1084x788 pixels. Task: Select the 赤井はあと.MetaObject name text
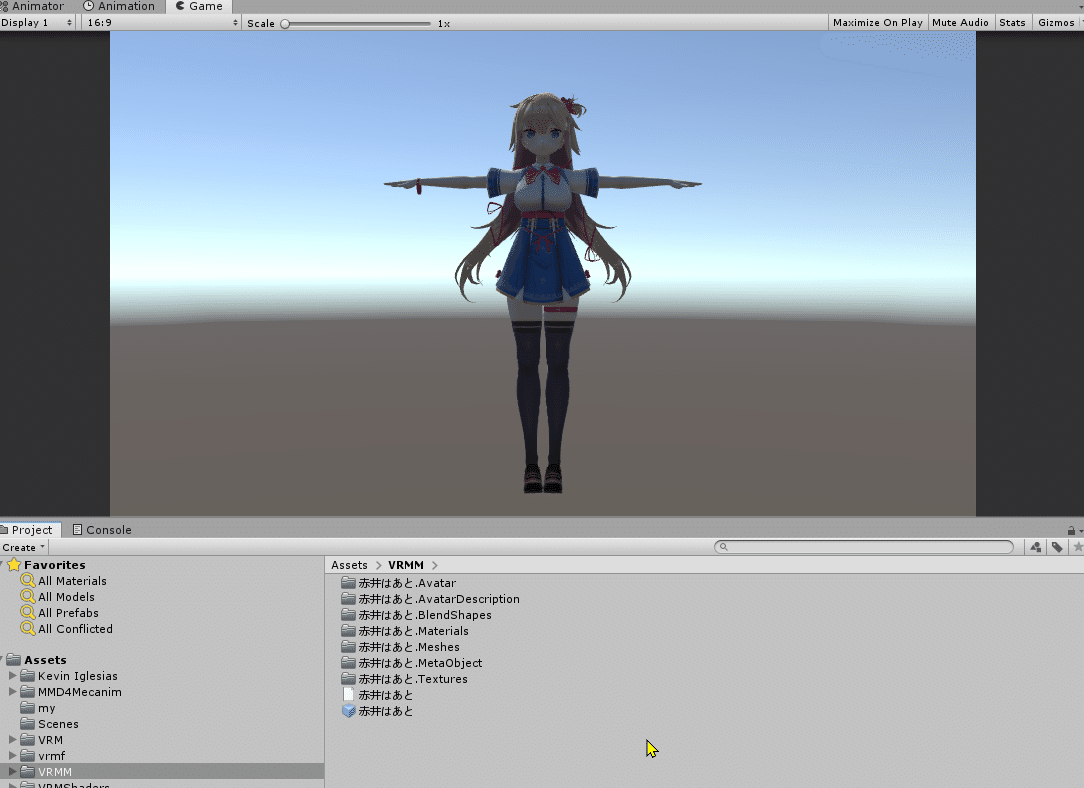coord(420,663)
